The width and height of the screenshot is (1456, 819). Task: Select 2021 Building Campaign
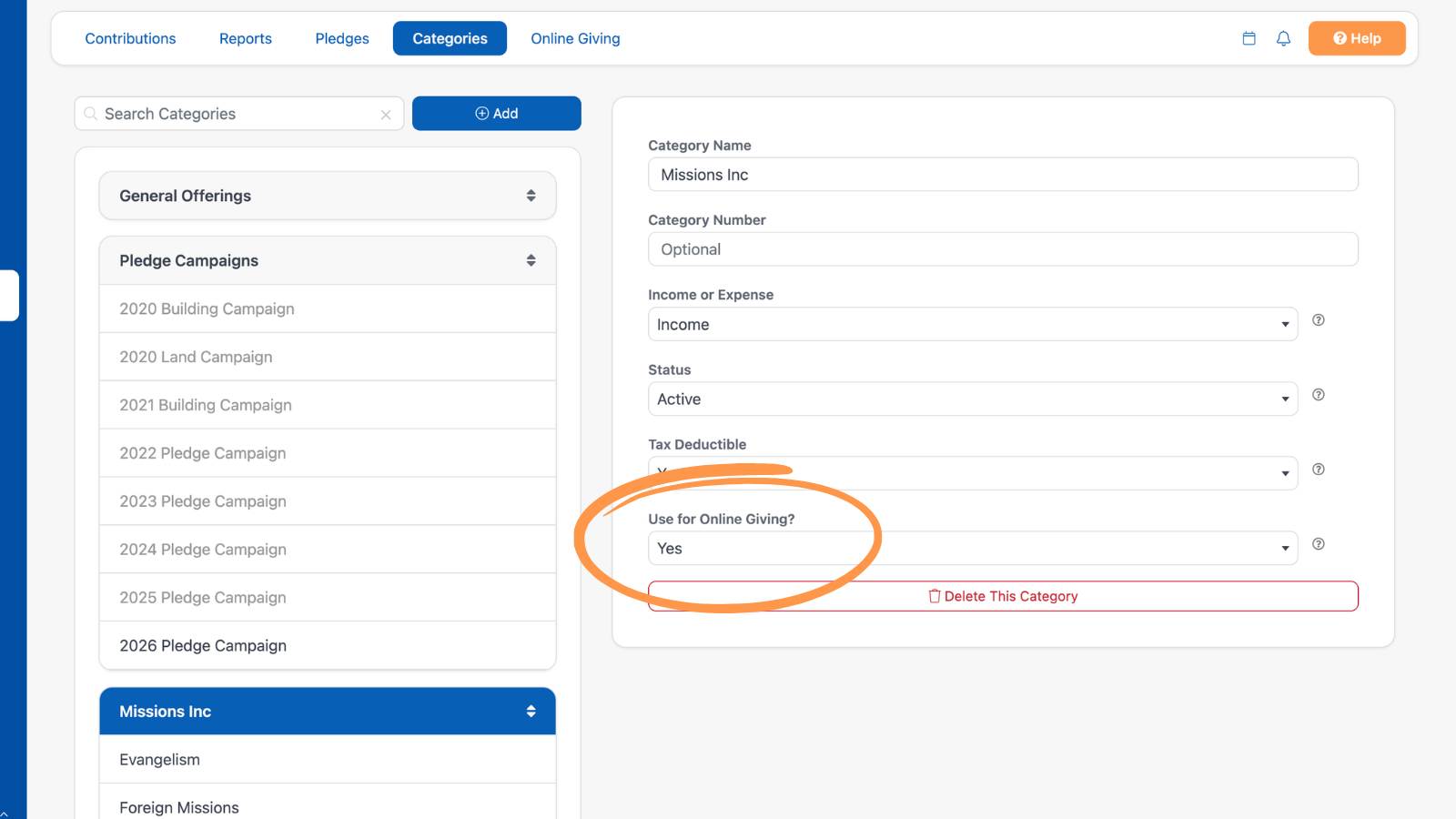click(328, 405)
